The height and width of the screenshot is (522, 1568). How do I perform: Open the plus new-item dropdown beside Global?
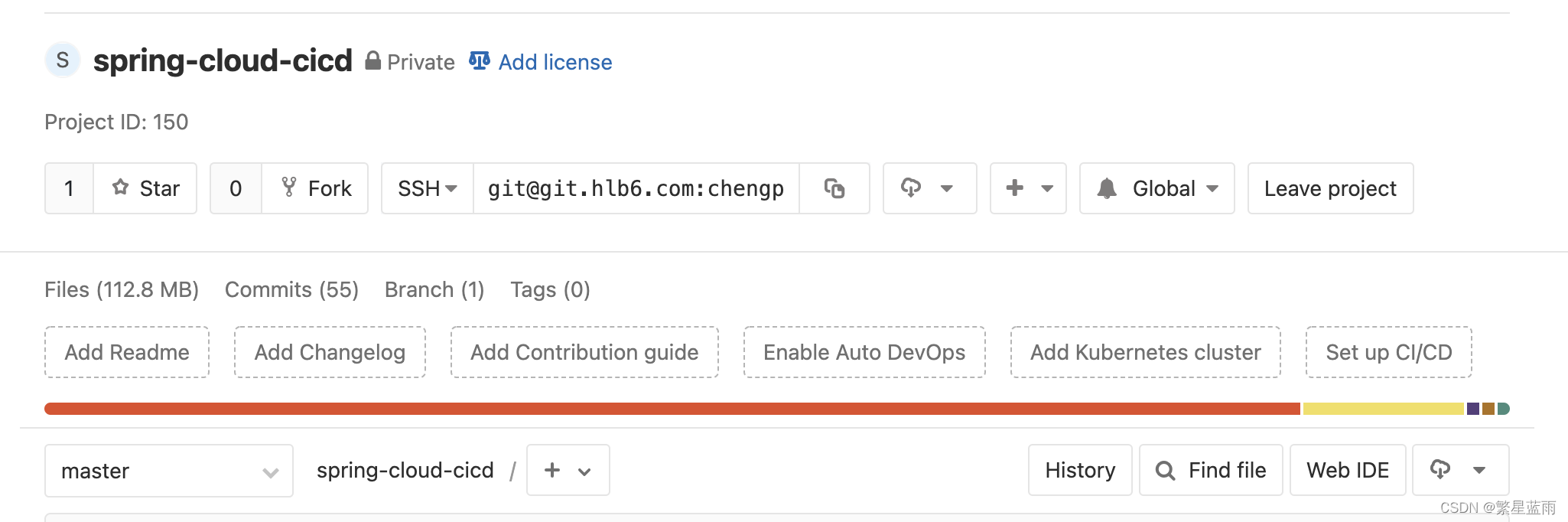(x=1028, y=188)
